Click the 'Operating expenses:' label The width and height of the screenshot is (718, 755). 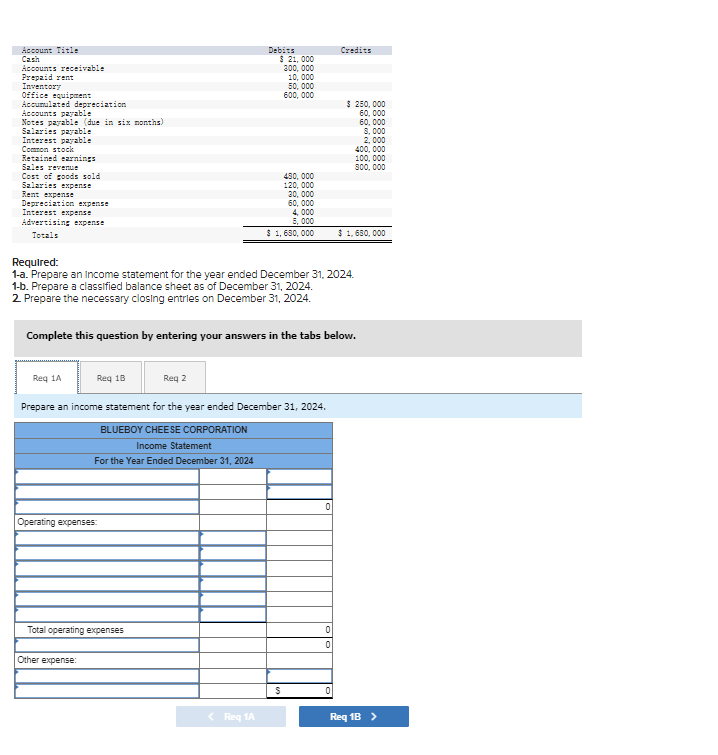(57, 522)
